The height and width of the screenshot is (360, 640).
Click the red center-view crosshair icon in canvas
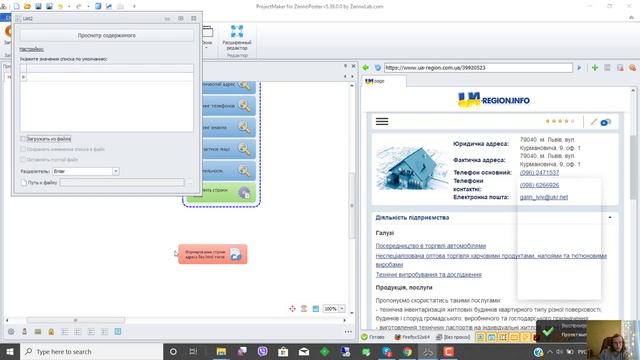pos(292,309)
